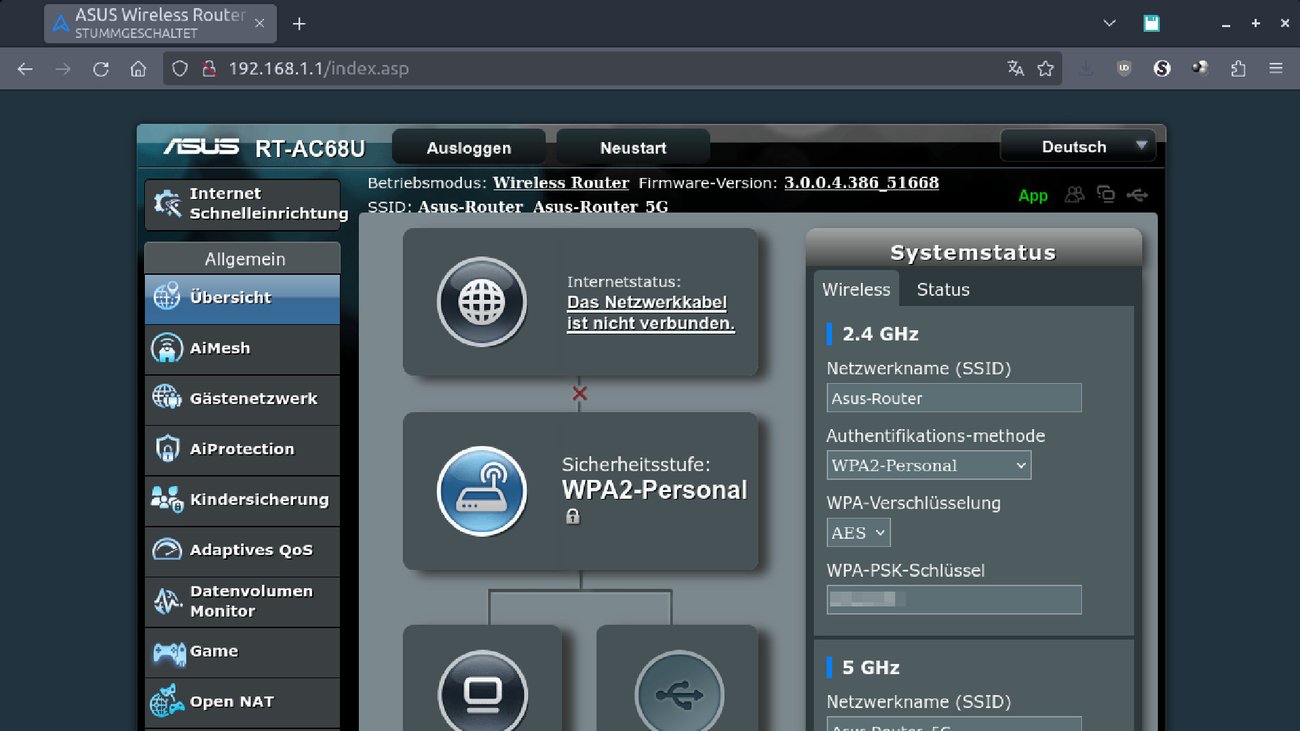Click inside the Netzwerkname SSID field
The height and width of the screenshot is (731, 1300).
(x=953, y=397)
